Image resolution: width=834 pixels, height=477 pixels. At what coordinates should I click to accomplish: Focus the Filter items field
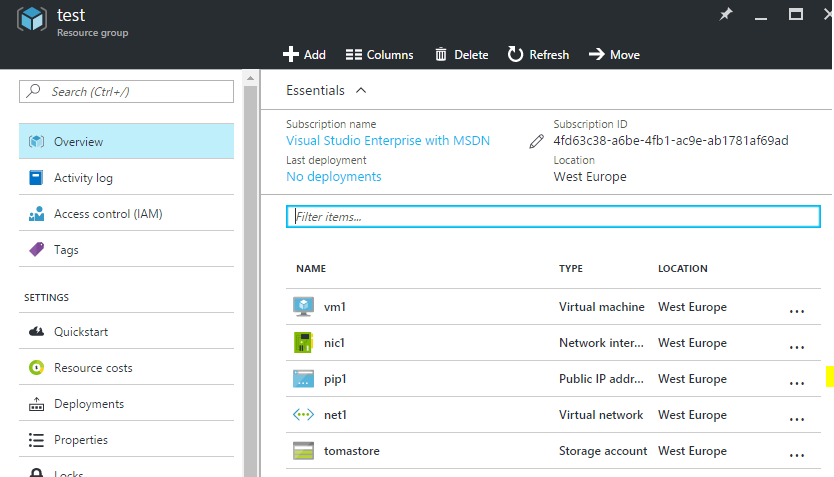553,216
